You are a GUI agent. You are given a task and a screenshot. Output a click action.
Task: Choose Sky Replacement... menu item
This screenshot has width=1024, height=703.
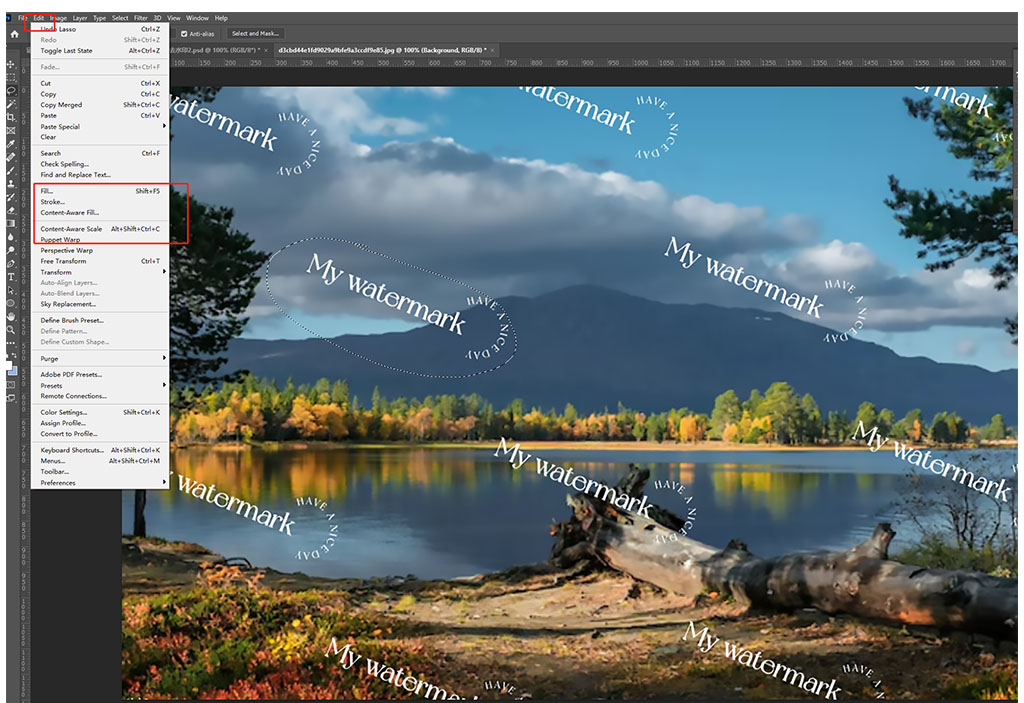pos(100,304)
